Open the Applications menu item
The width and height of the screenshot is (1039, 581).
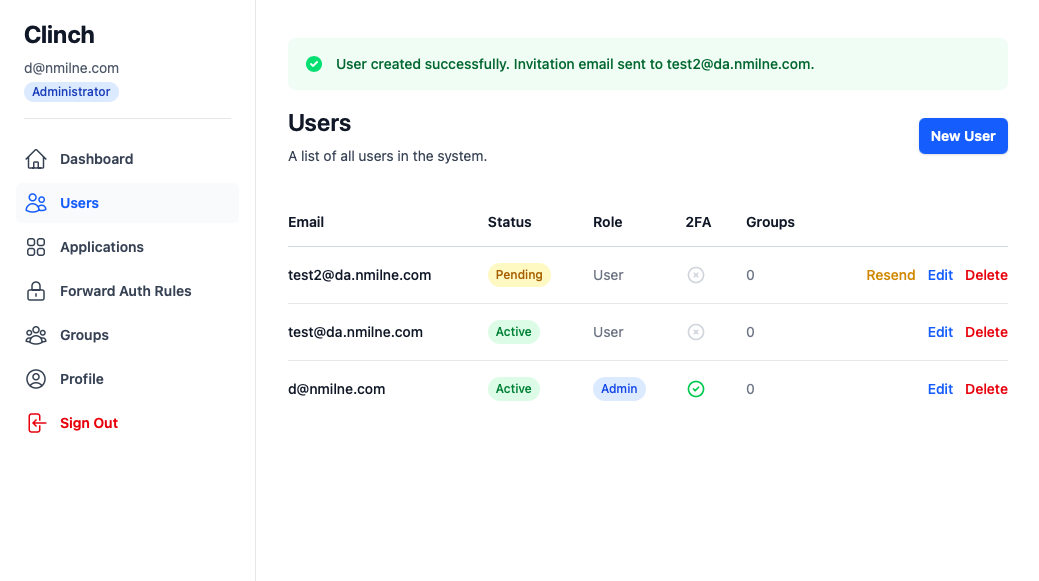(102, 247)
